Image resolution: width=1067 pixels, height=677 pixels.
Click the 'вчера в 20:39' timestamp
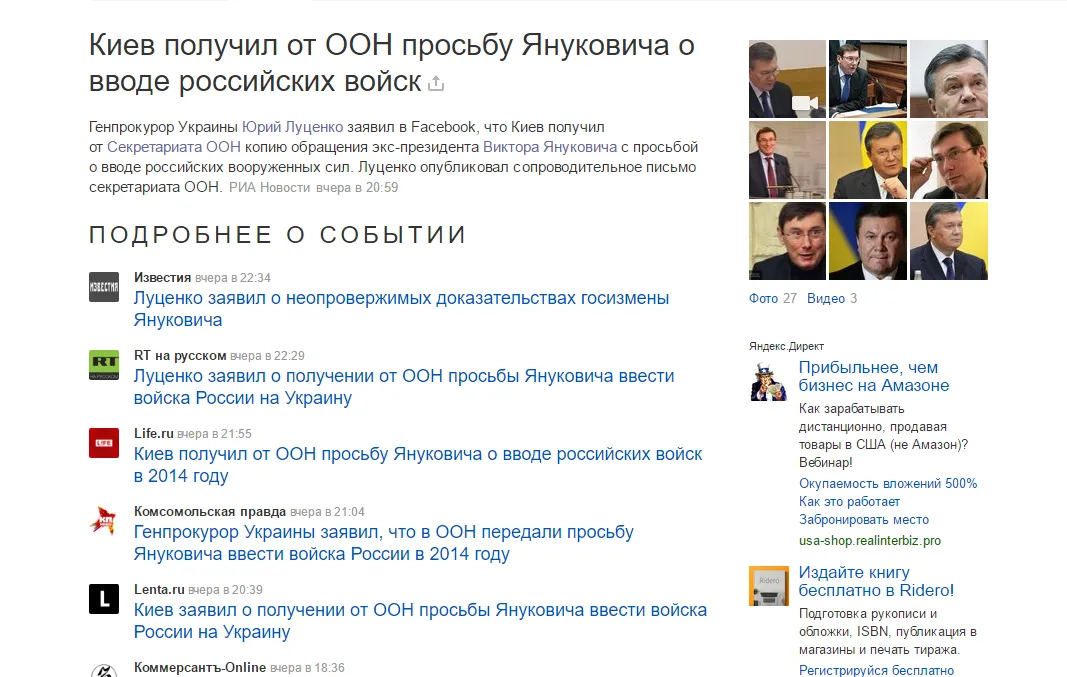pos(225,590)
